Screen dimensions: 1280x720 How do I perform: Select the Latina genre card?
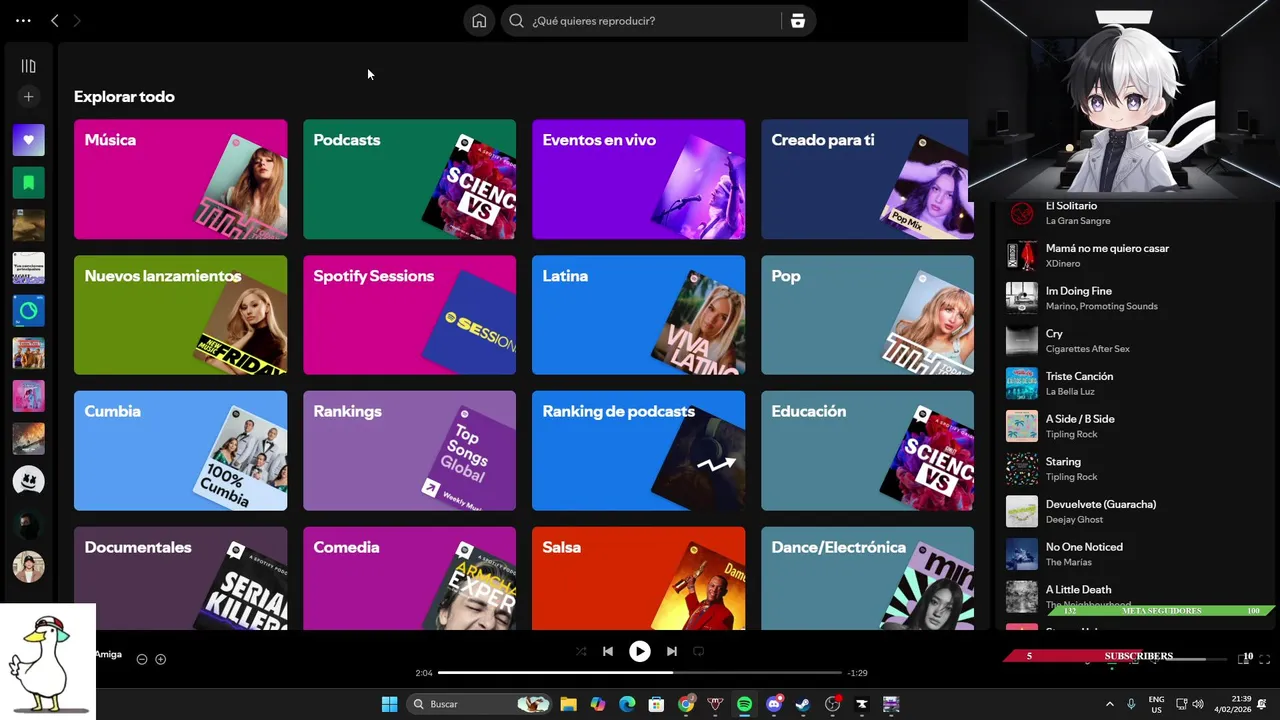pos(638,315)
